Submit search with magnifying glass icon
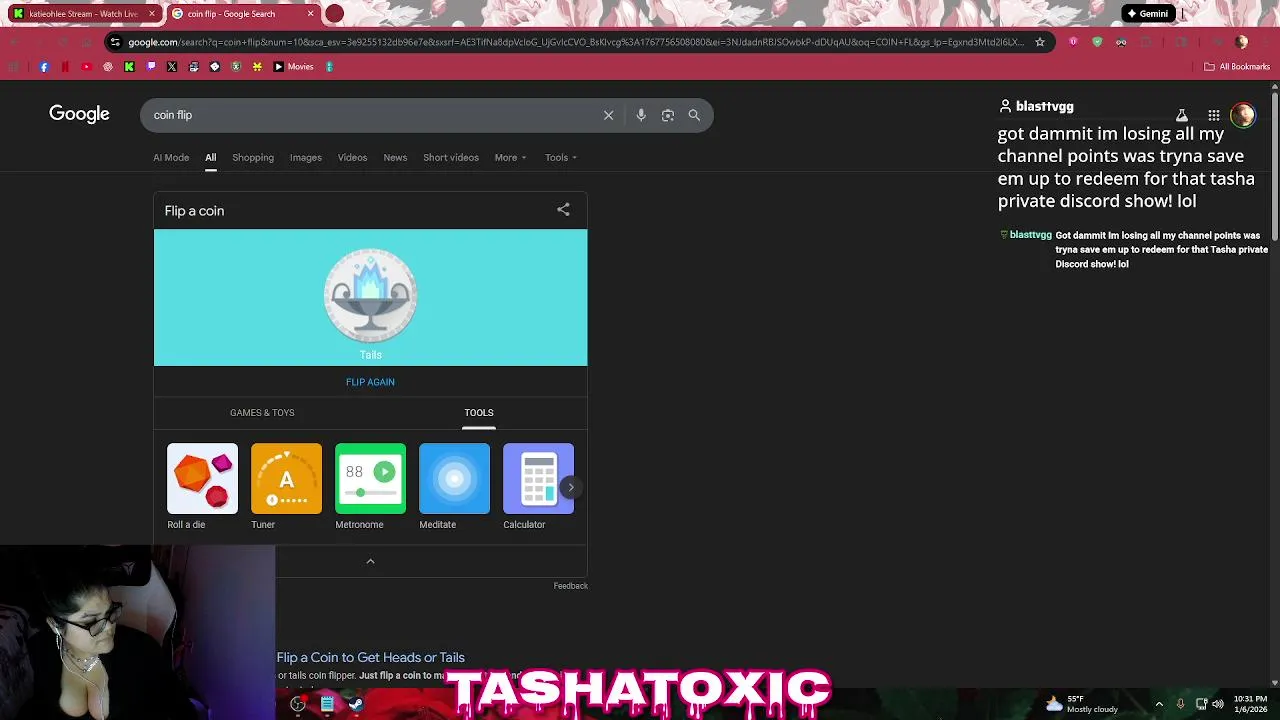This screenshot has width=1280, height=720. [694, 115]
